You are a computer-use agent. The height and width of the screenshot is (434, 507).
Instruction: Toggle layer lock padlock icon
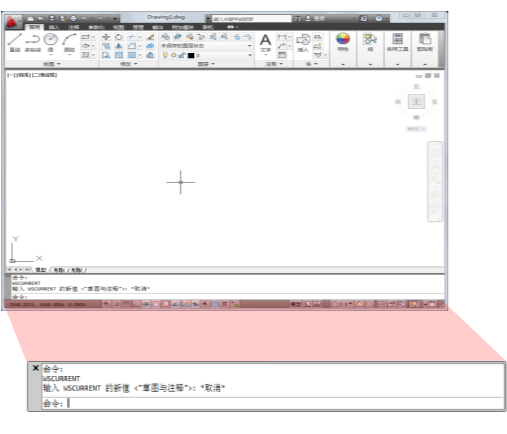(x=182, y=55)
